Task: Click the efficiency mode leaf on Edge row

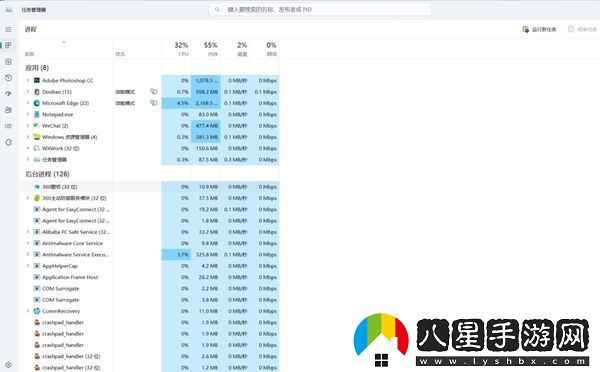Action: tap(153, 103)
